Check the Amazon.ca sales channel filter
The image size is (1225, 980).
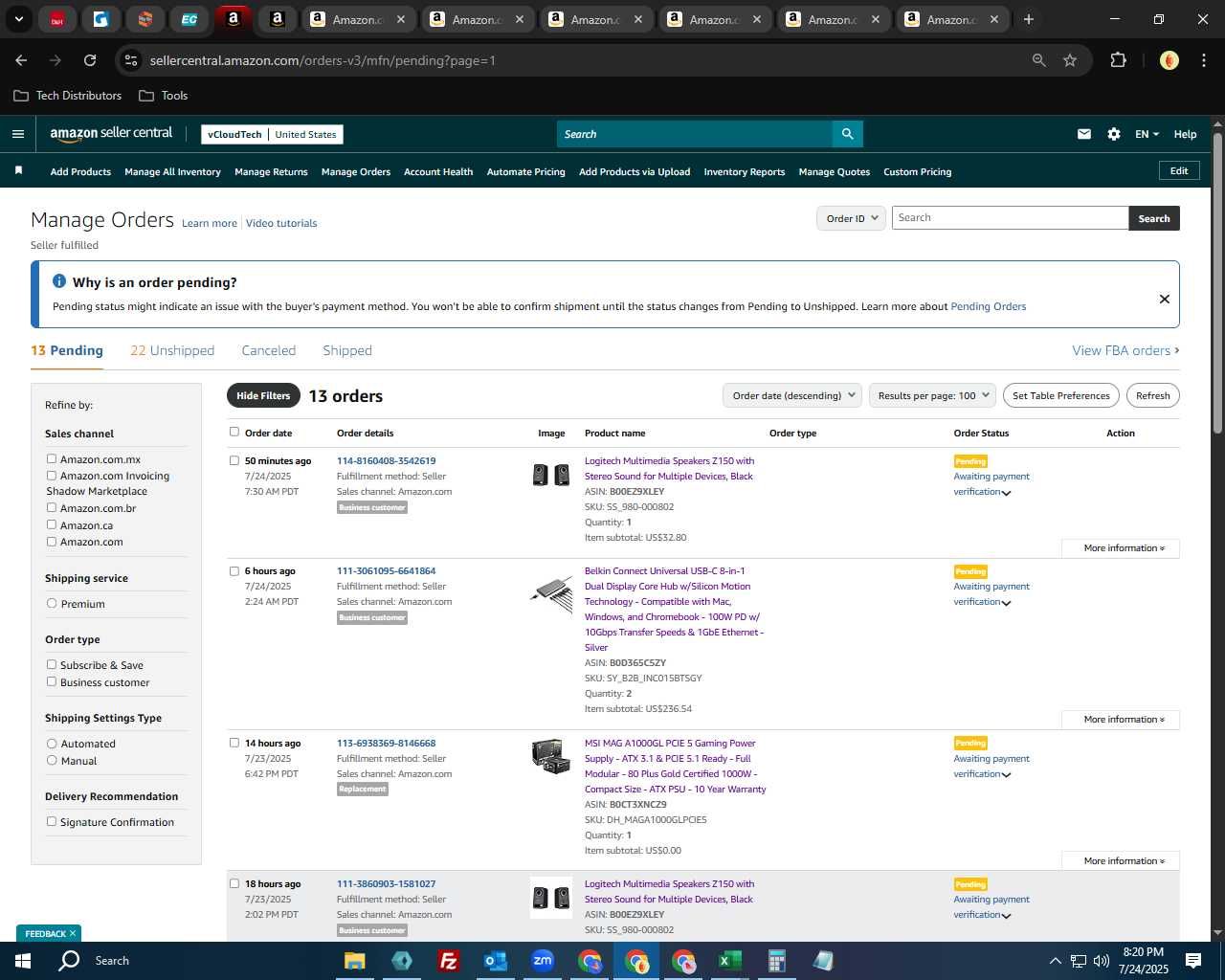[x=52, y=524]
